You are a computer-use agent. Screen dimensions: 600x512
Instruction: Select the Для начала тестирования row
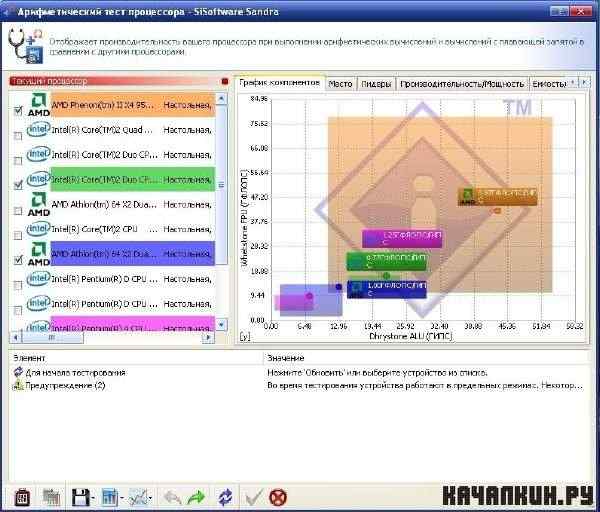pyautogui.click(x=300, y=372)
